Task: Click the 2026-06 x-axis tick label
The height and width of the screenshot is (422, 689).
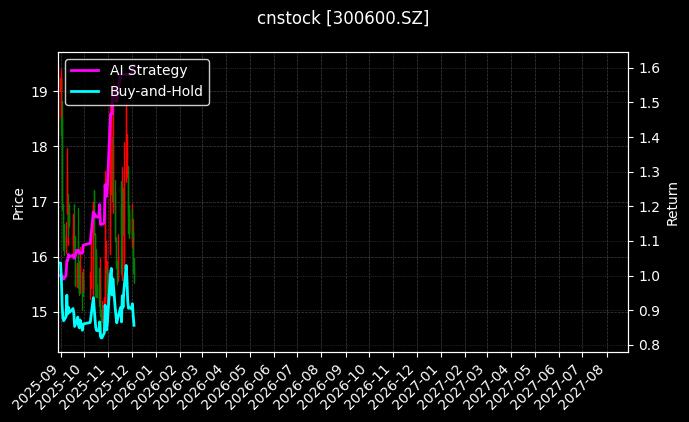Action: (x=253, y=383)
